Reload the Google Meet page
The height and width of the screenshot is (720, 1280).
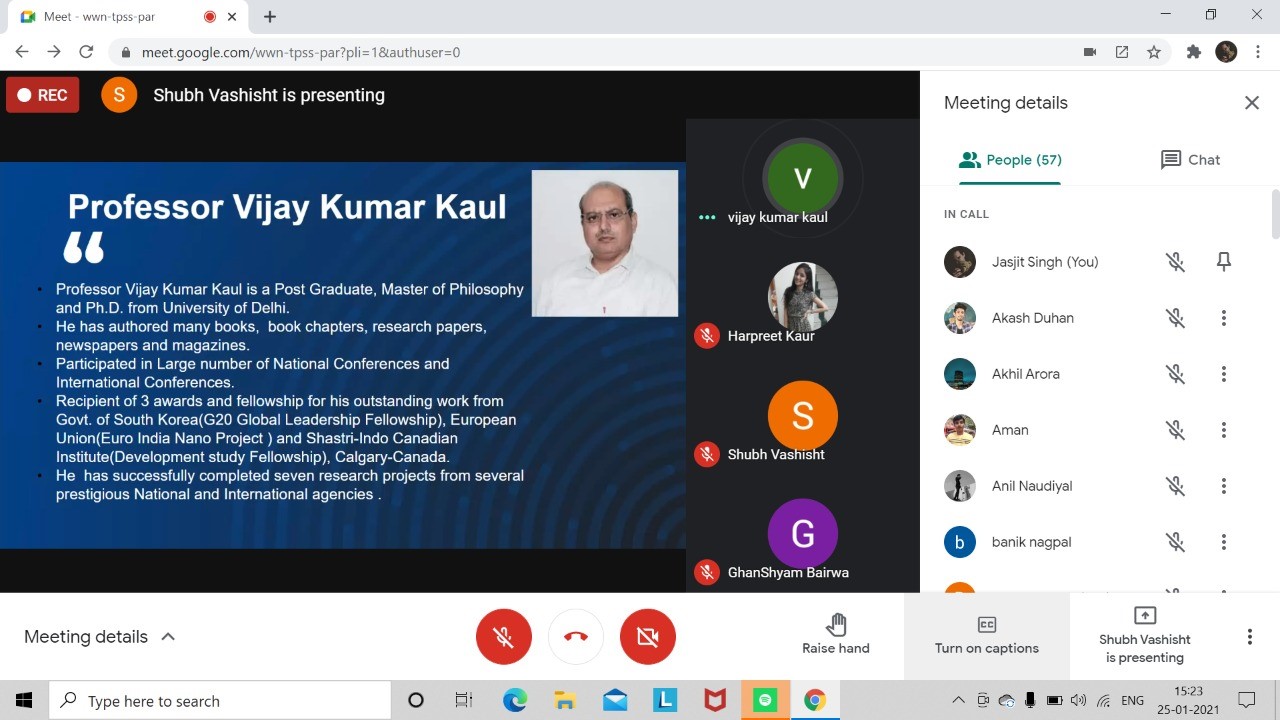tap(86, 52)
